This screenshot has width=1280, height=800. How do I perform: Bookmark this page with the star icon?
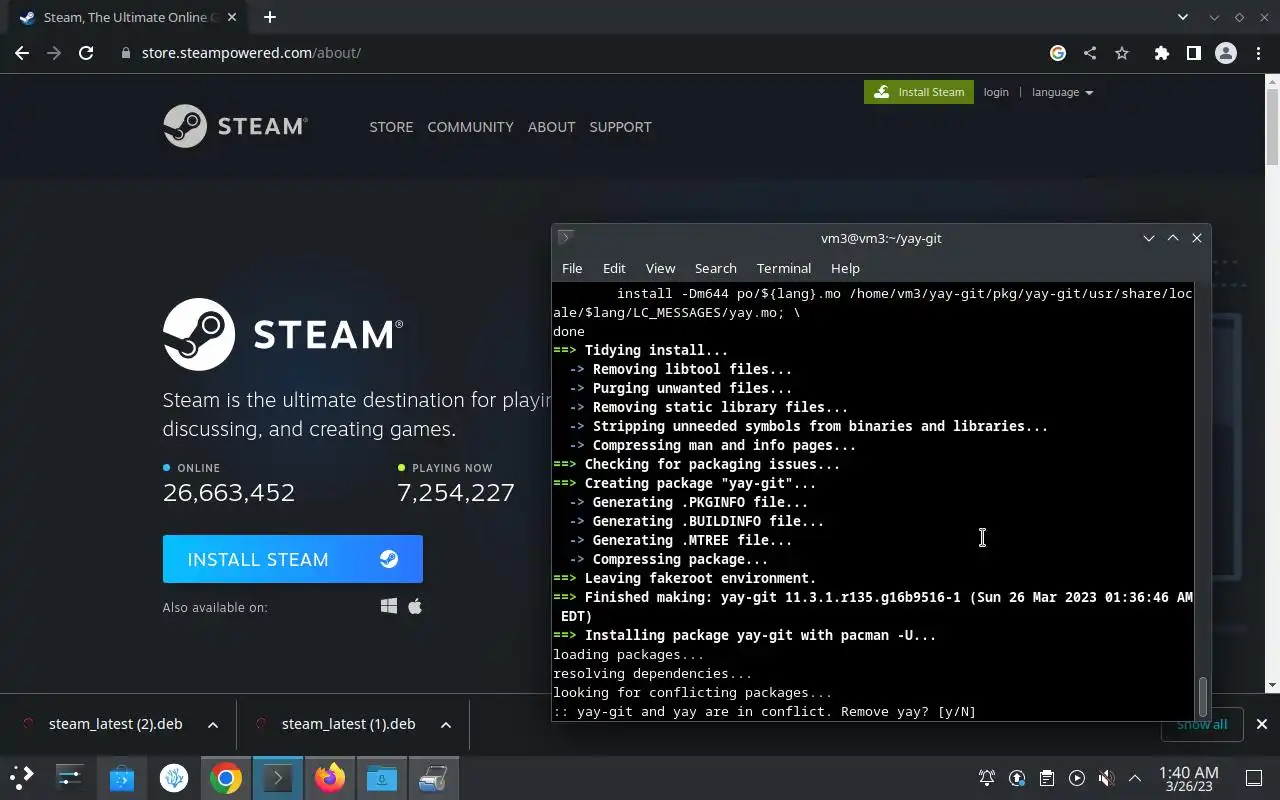[x=1122, y=53]
